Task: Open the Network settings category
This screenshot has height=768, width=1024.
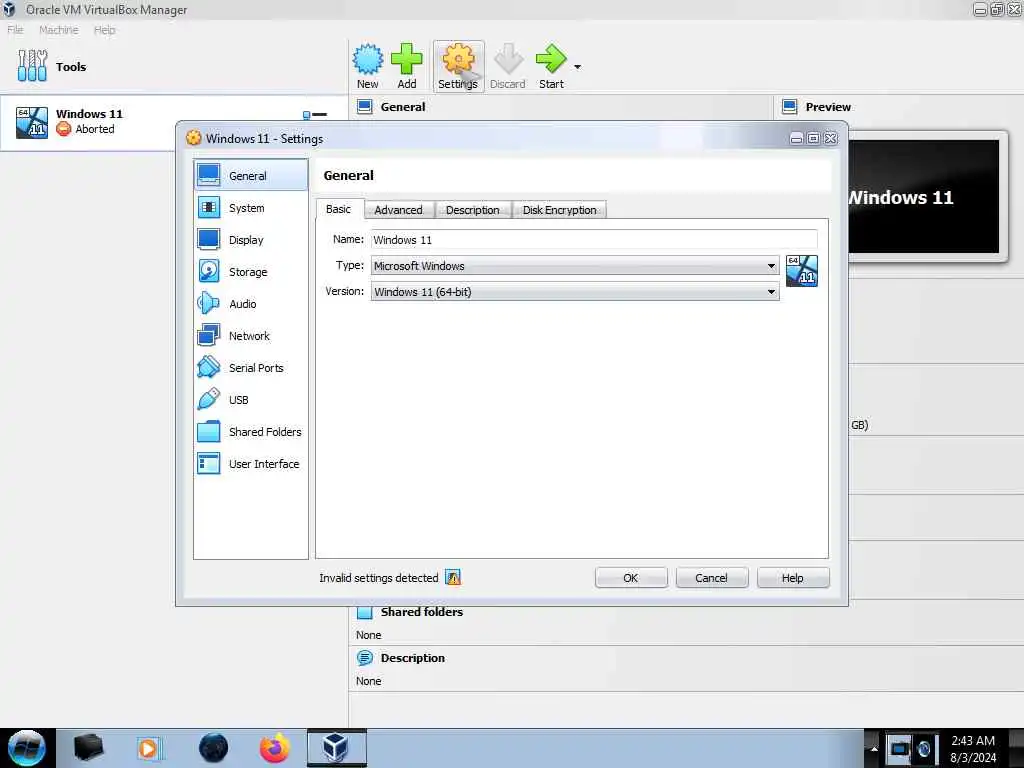Action: [251, 336]
